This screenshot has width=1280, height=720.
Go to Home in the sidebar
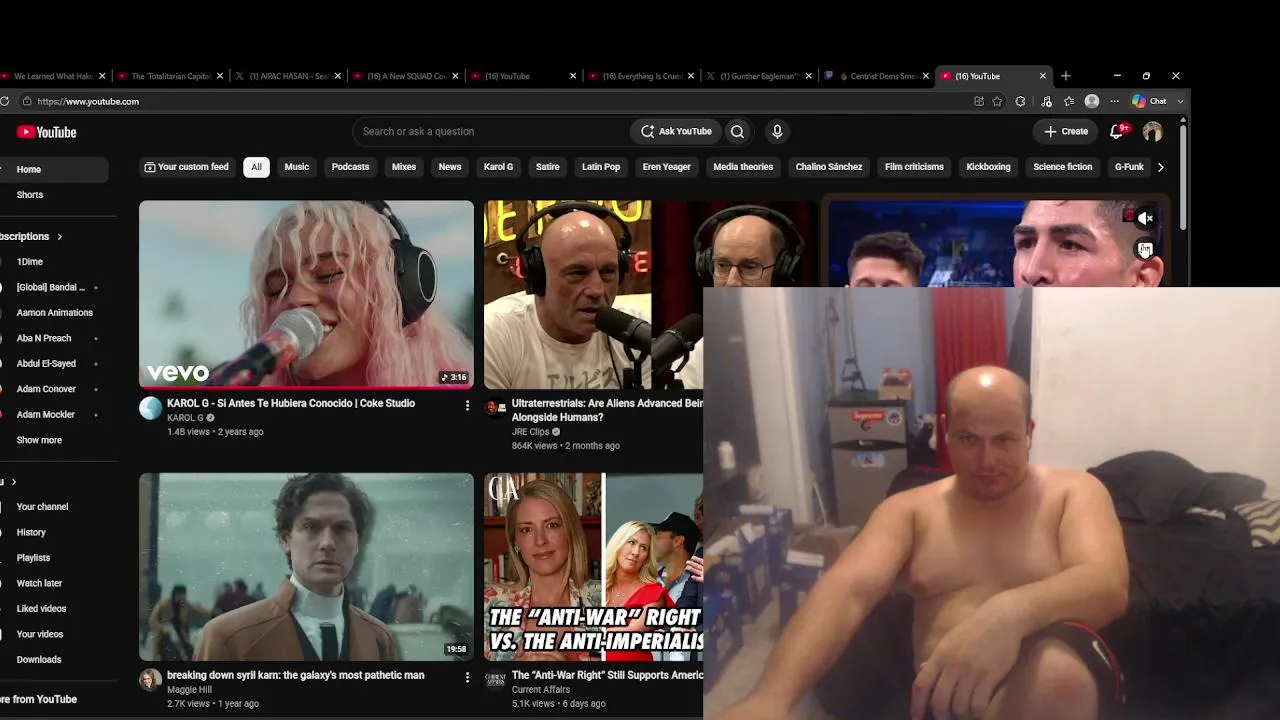54,170
